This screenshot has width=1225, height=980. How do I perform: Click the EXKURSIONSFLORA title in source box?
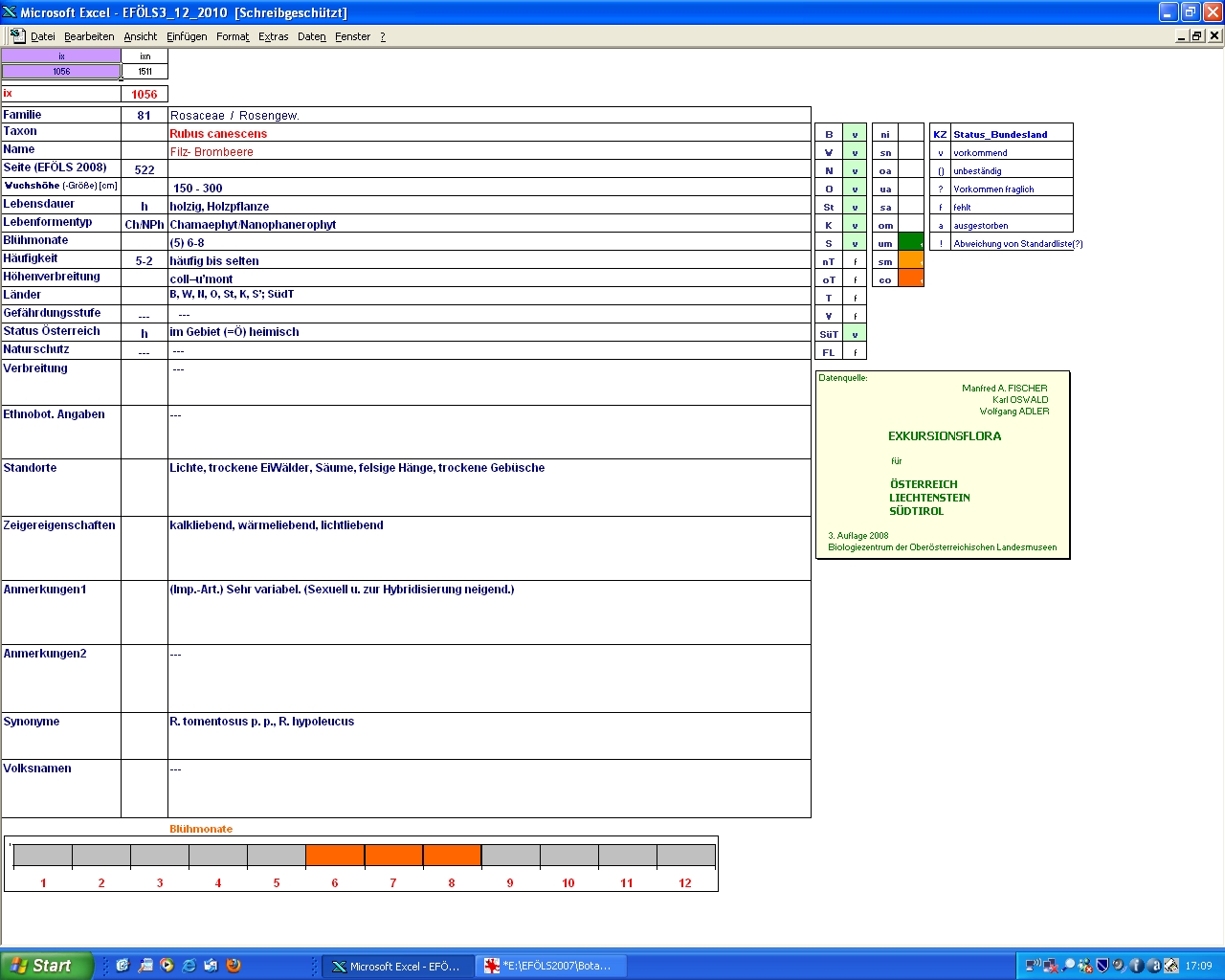(x=945, y=435)
